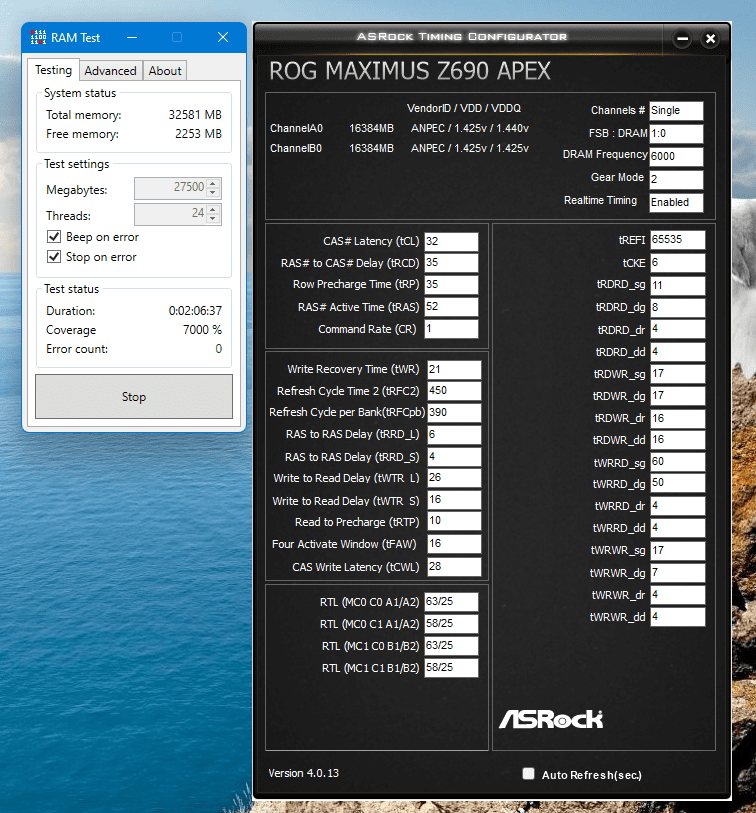Click the Four Activate Window (tFAW) field
Image resolution: width=756 pixels, height=813 pixels.
(x=454, y=544)
